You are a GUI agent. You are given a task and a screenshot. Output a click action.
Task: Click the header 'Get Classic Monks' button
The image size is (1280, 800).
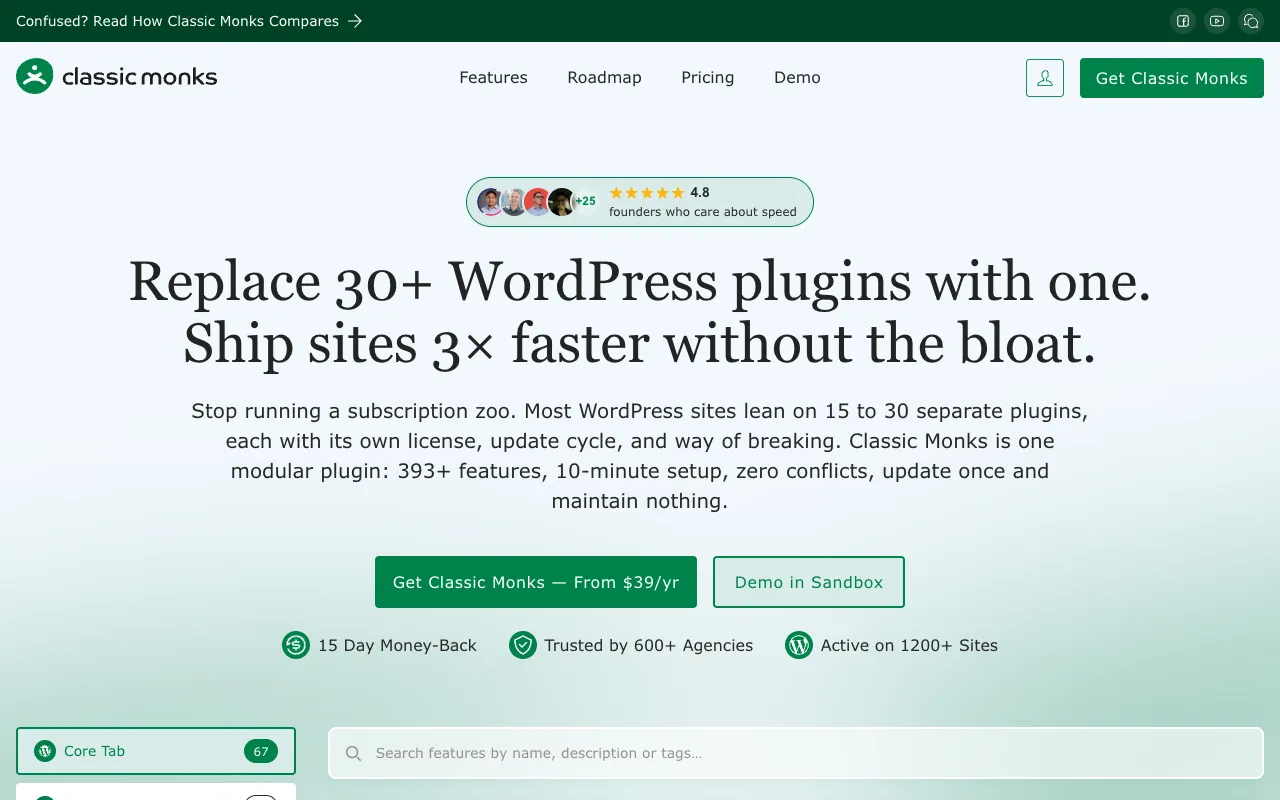tap(1172, 78)
